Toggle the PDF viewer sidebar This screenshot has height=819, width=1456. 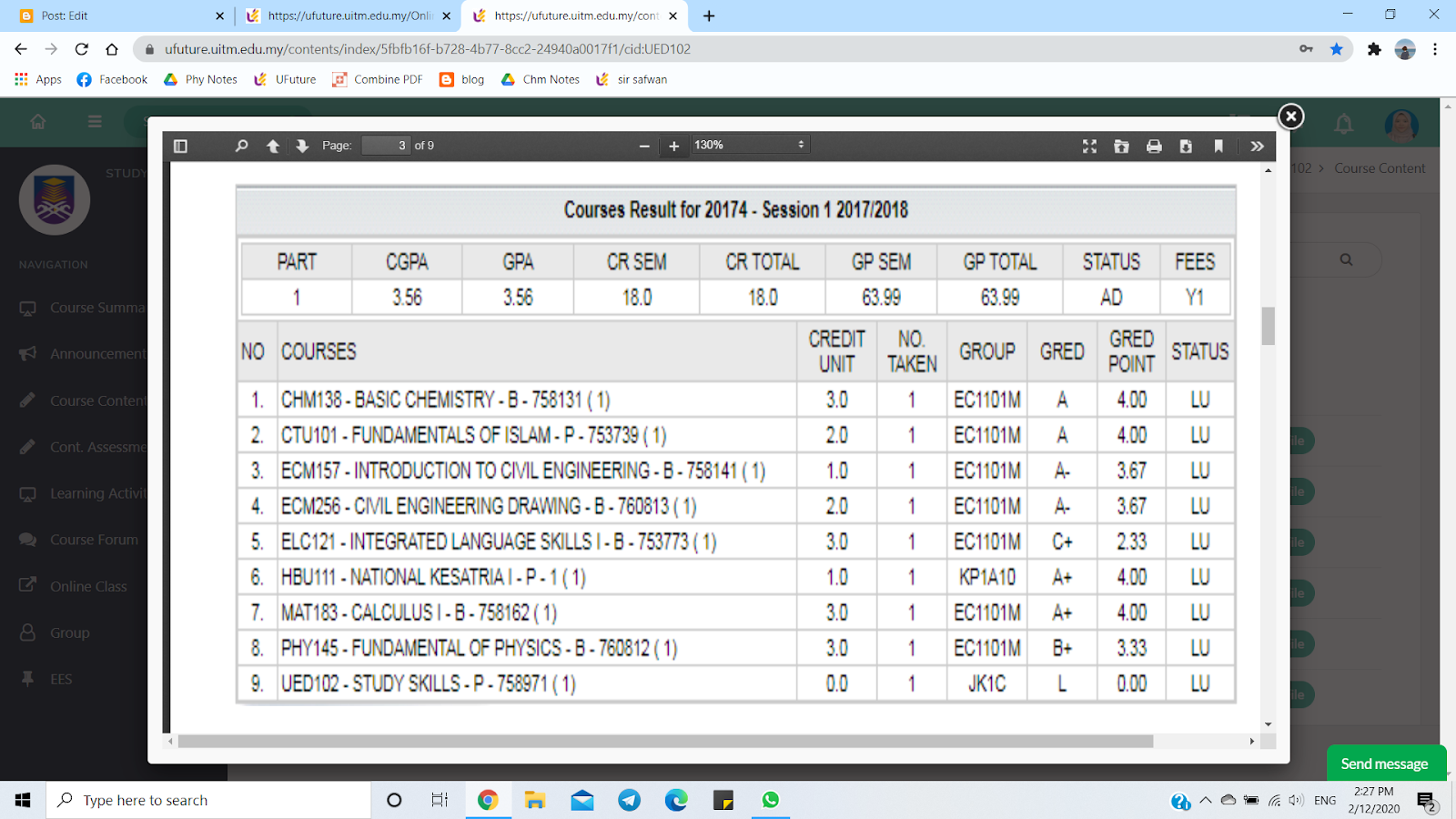180,146
